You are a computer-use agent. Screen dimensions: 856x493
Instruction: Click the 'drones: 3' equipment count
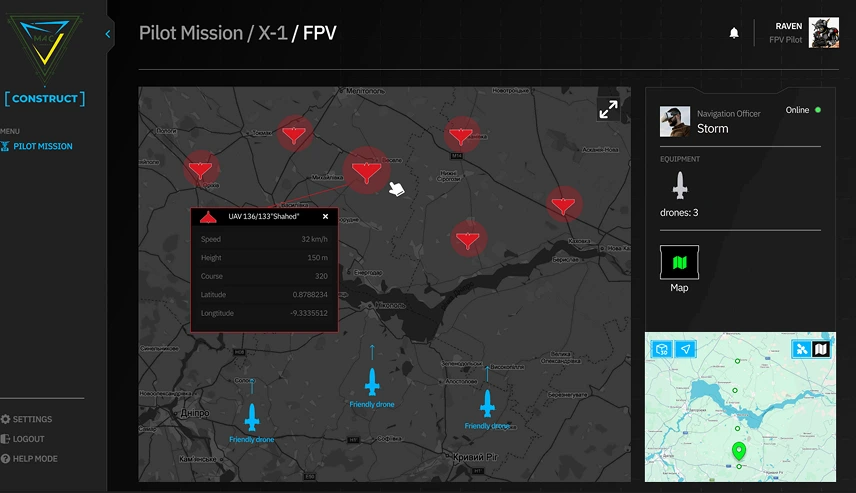coord(679,213)
